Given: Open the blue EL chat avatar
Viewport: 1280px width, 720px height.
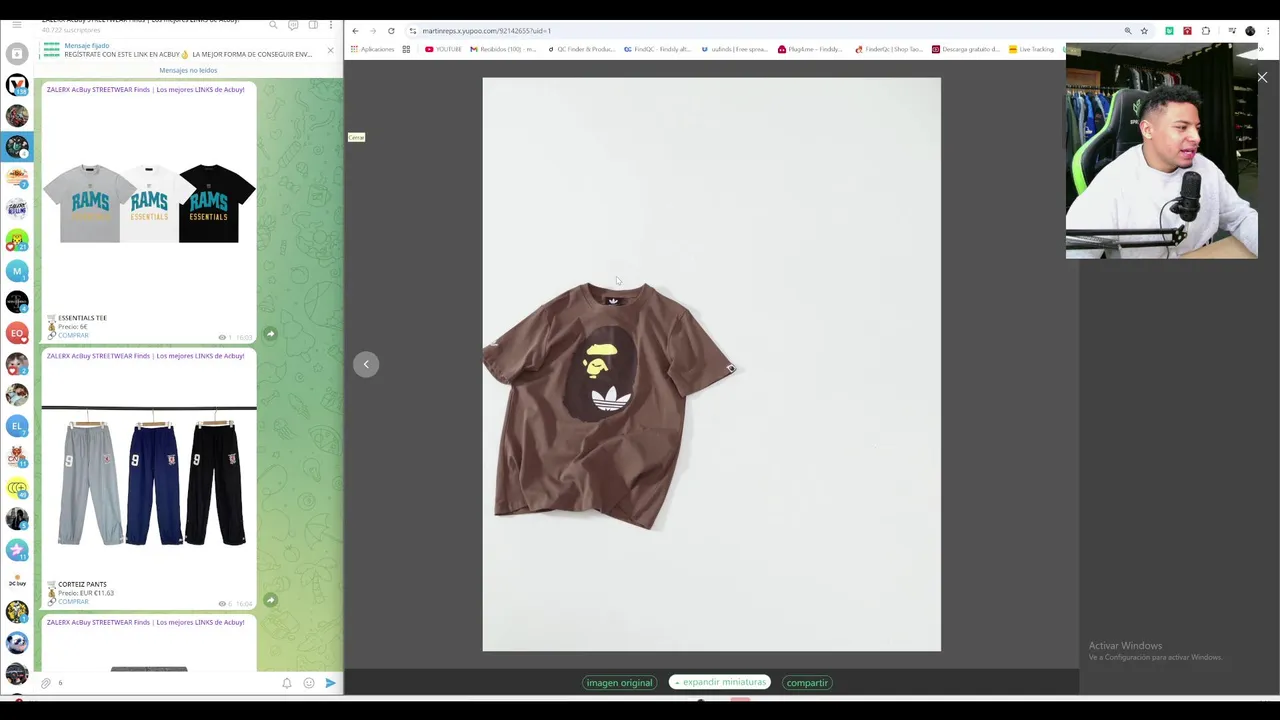Looking at the screenshot, I should [x=17, y=426].
